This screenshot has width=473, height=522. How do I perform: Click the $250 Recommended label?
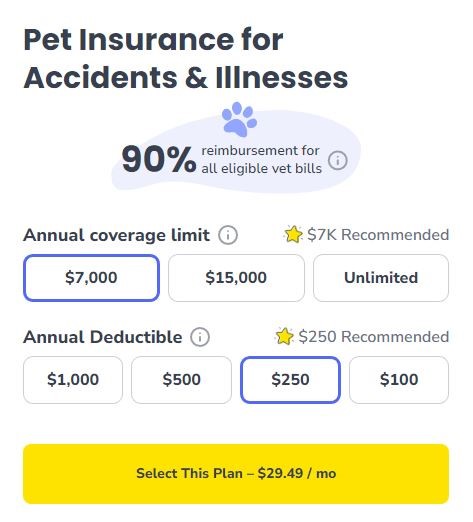click(x=374, y=337)
